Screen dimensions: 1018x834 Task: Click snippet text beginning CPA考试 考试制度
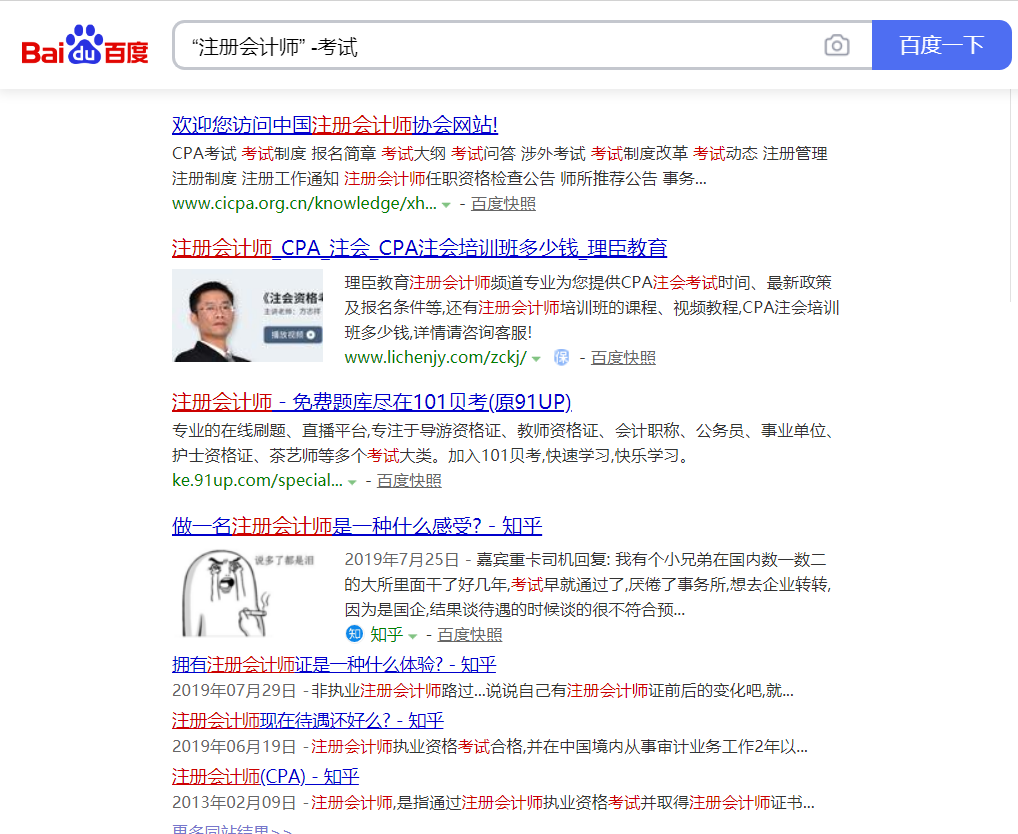coord(500,166)
